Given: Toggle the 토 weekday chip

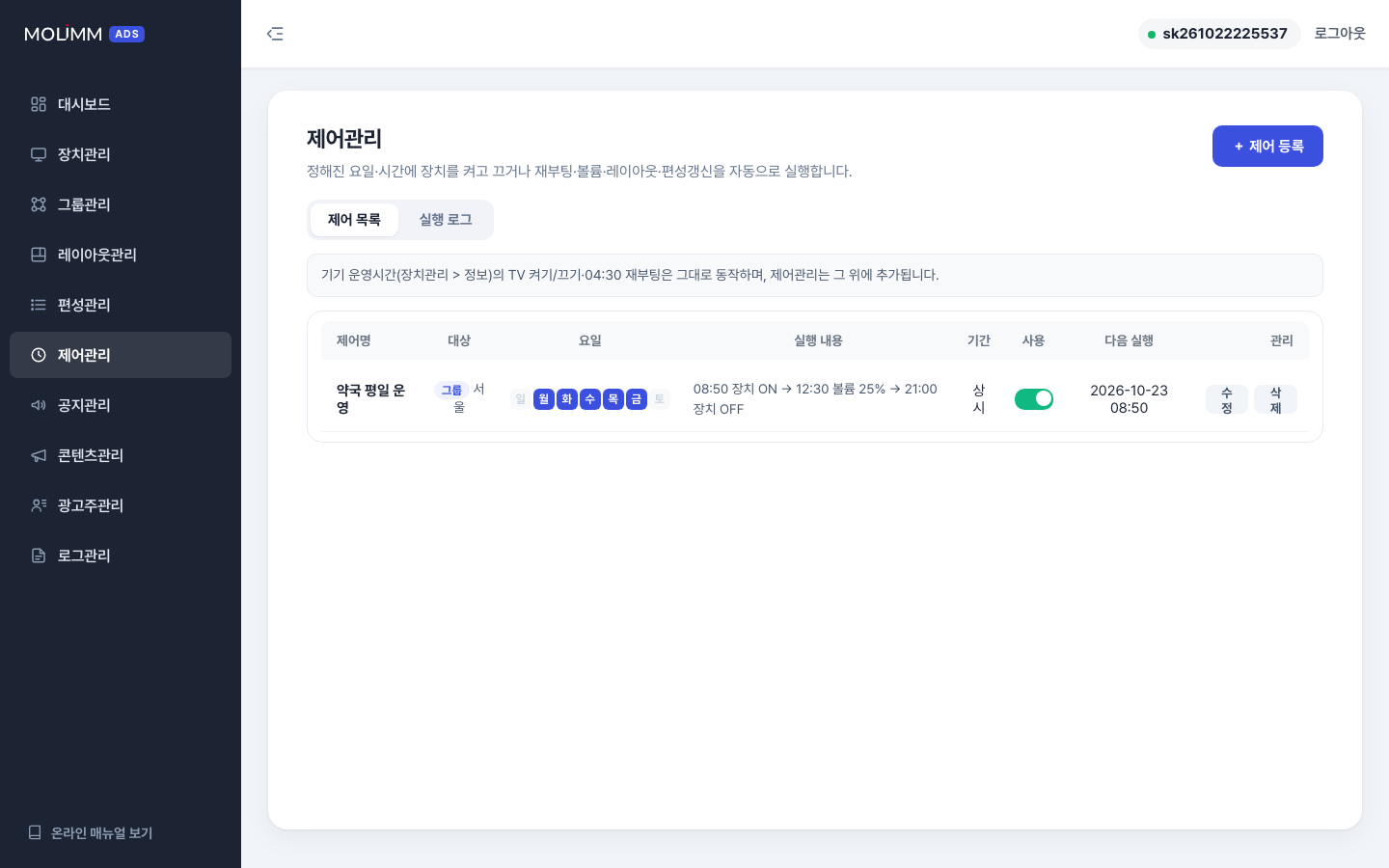Looking at the screenshot, I should pyautogui.click(x=660, y=399).
